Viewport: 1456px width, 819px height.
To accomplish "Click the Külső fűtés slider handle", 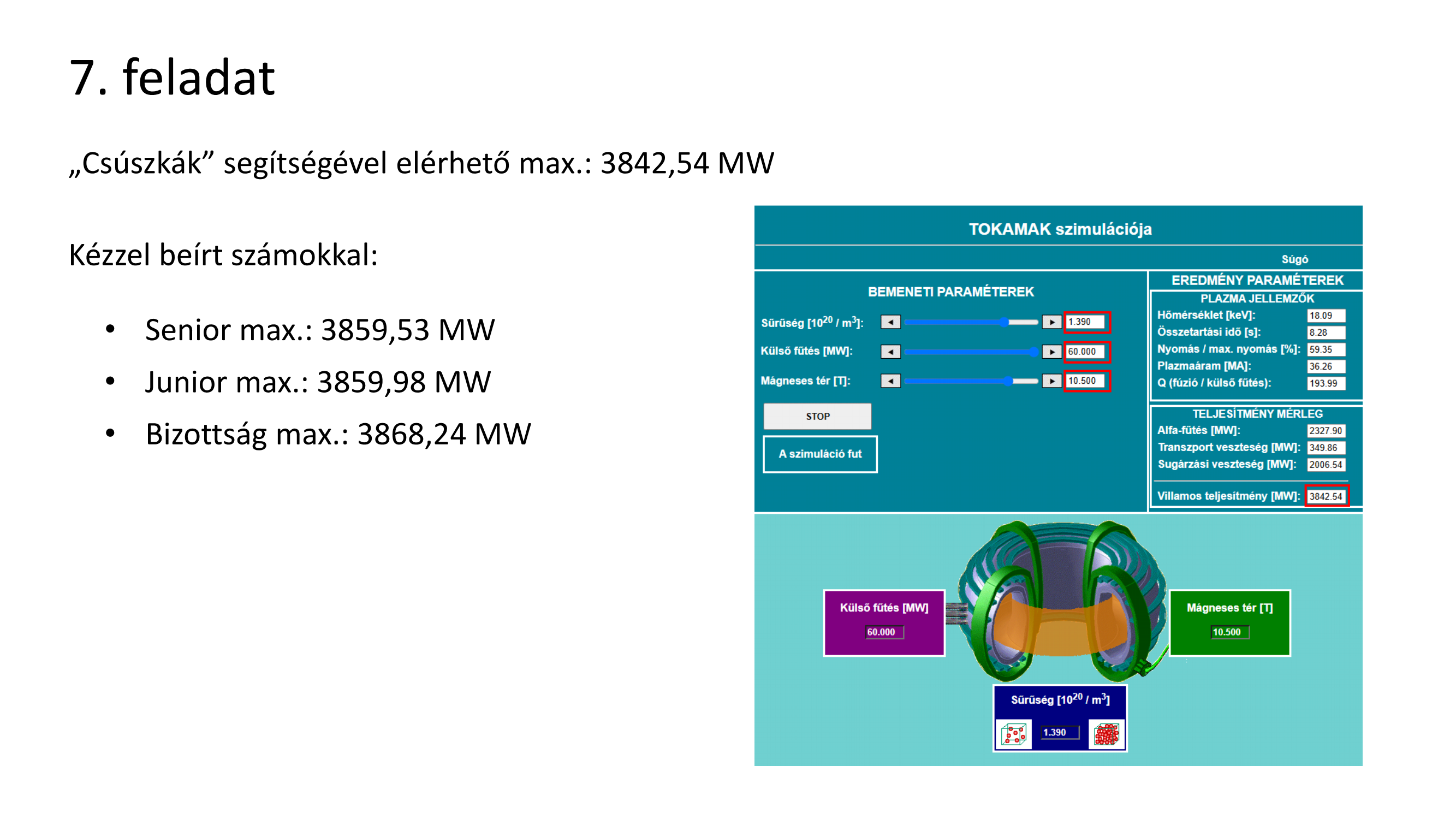I will click(1033, 352).
